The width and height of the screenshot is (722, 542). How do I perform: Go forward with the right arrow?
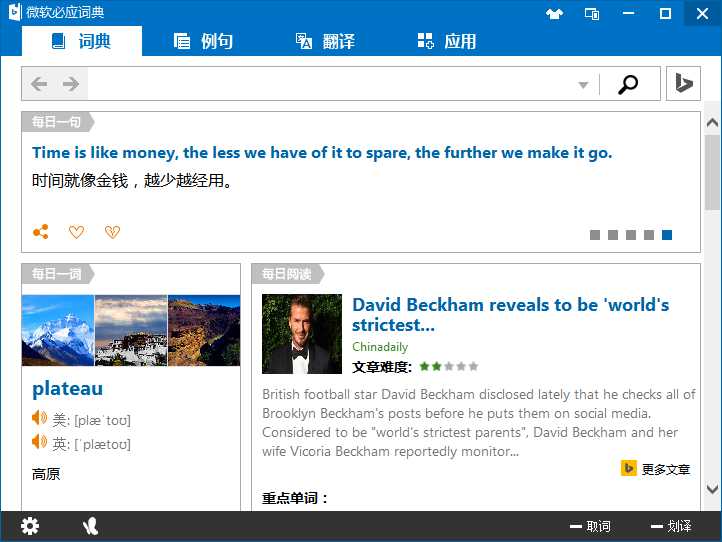(71, 84)
